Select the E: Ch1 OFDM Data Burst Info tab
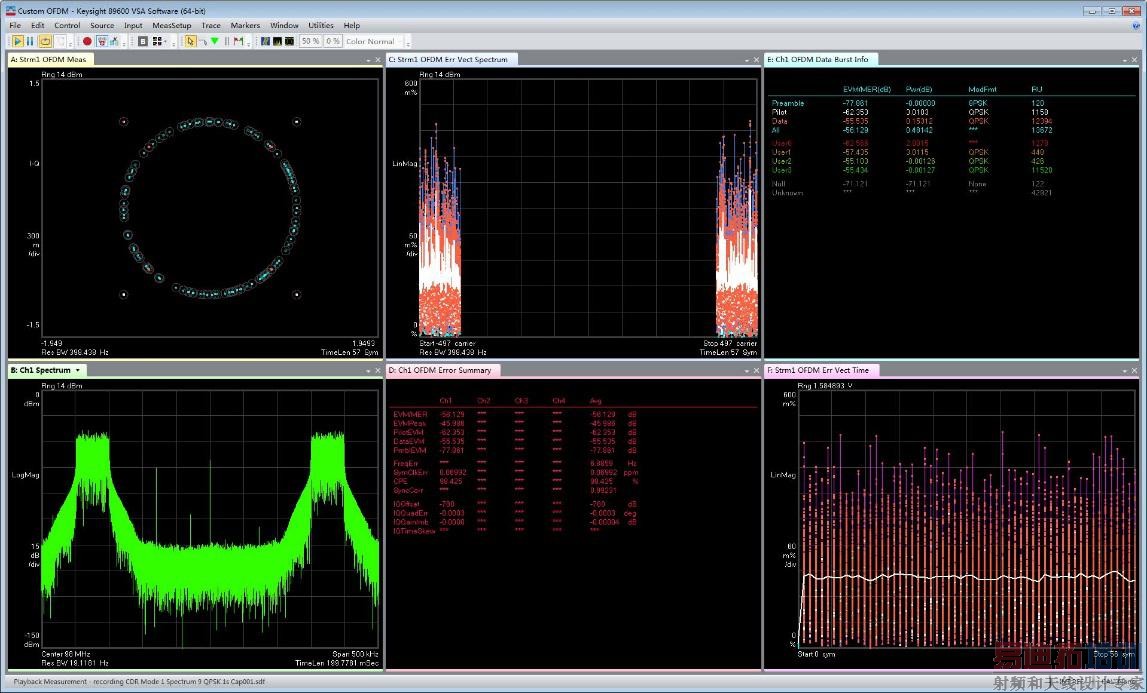The width and height of the screenshot is (1147, 693). point(822,59)
